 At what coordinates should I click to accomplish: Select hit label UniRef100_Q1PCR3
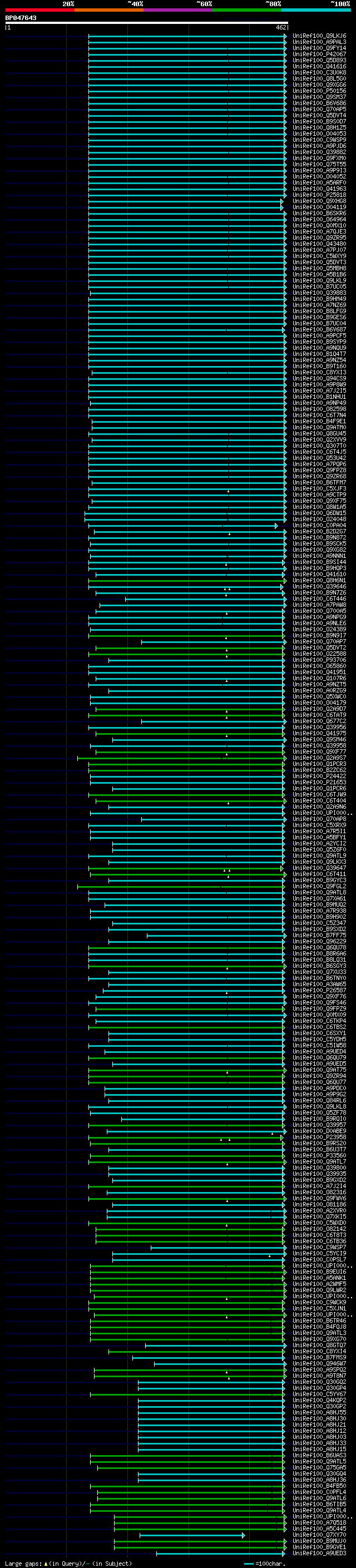click(319, 764)
